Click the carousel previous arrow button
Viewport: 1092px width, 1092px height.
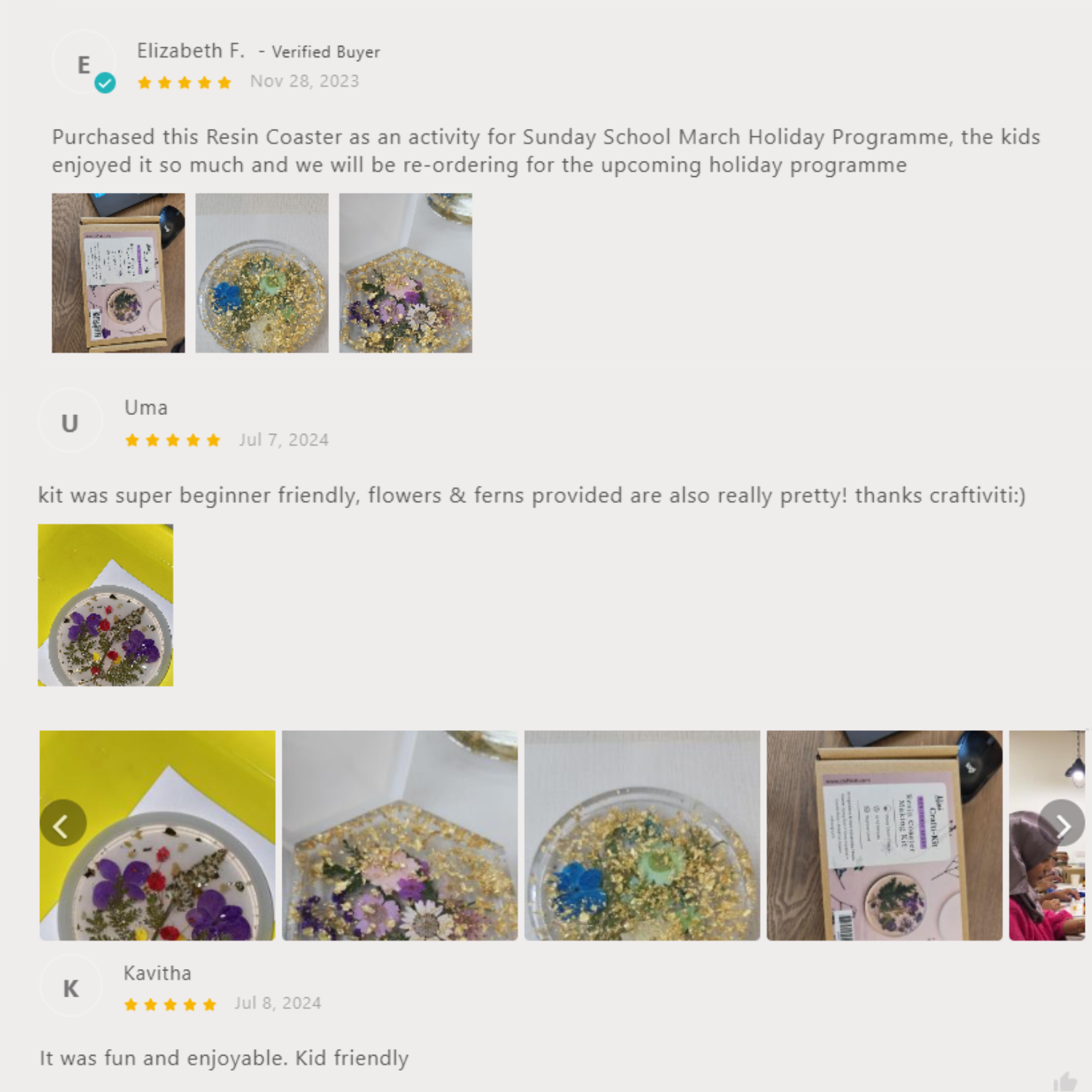click(63, 823)
